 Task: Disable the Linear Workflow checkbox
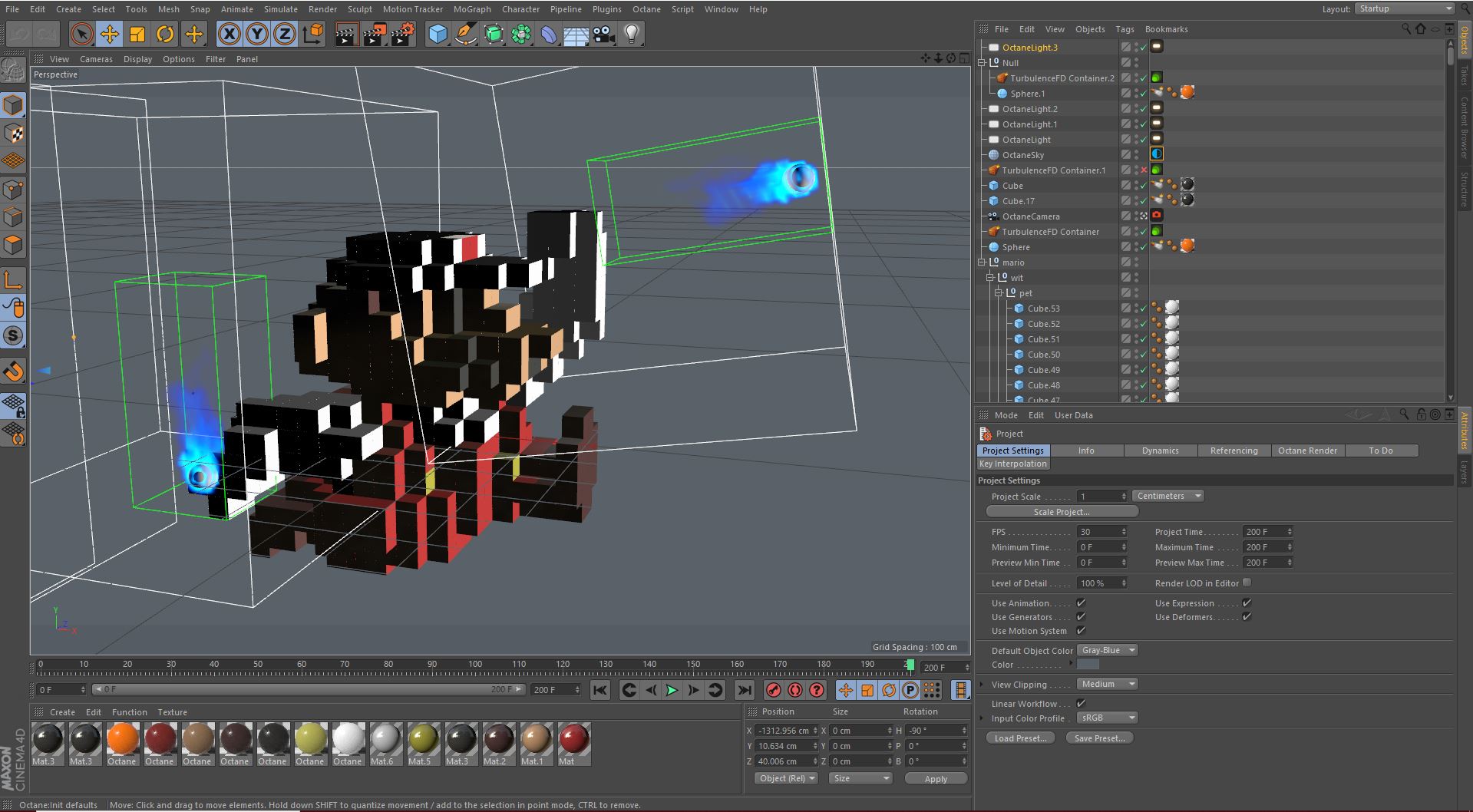(x=1081, y=703)
